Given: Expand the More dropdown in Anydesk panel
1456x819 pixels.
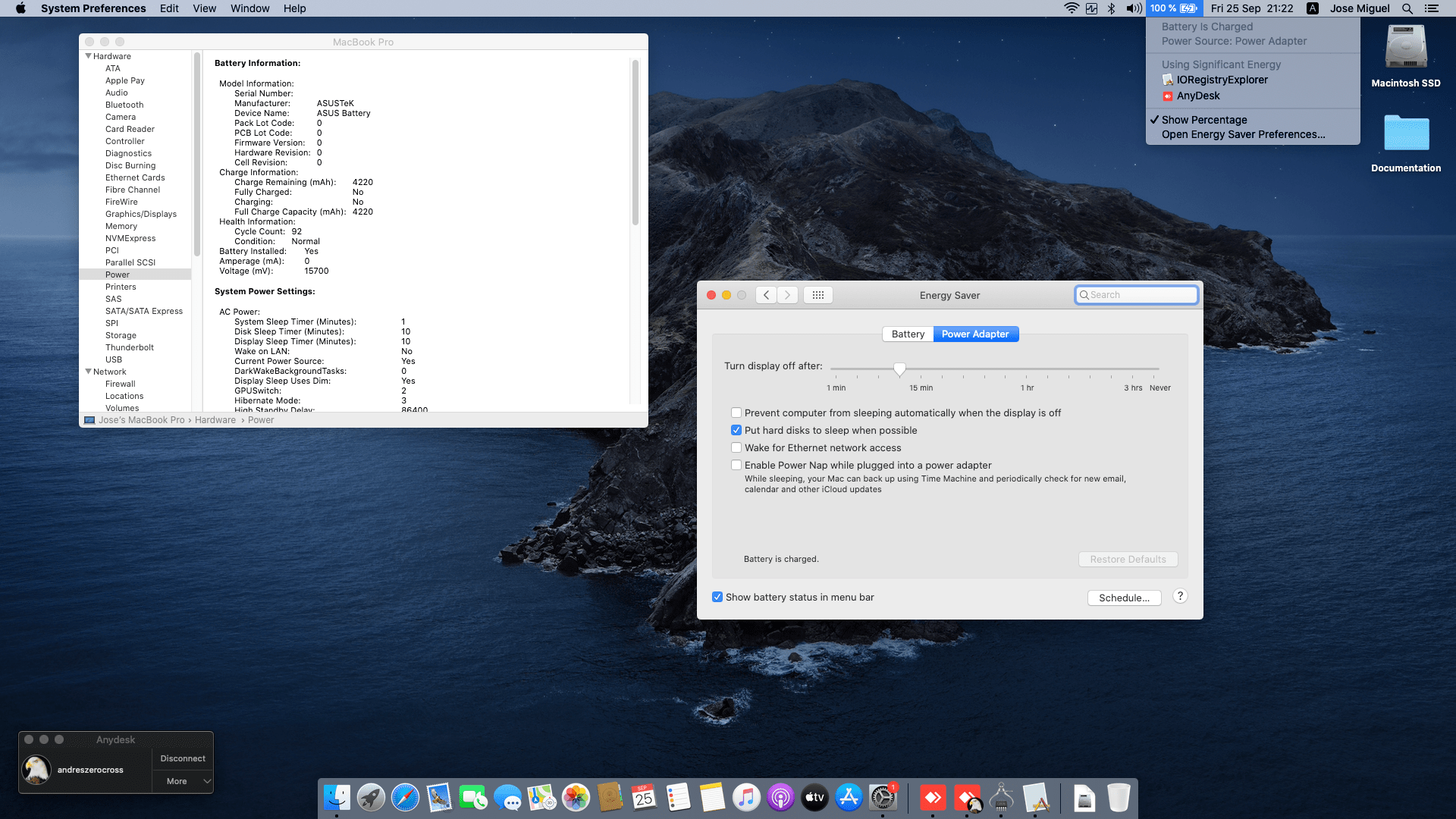Looking at the screenshot, I should tap(182, 781).
